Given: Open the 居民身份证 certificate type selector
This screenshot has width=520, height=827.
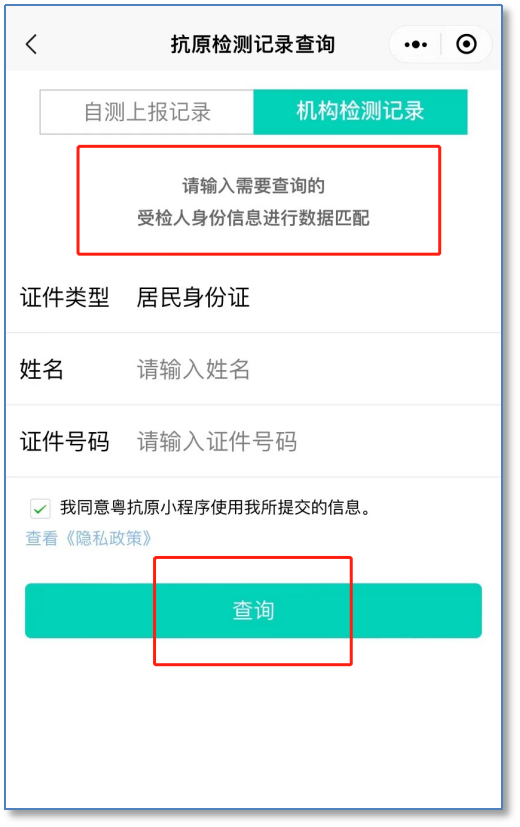Looking at the screenshot, I should [193, 297].
